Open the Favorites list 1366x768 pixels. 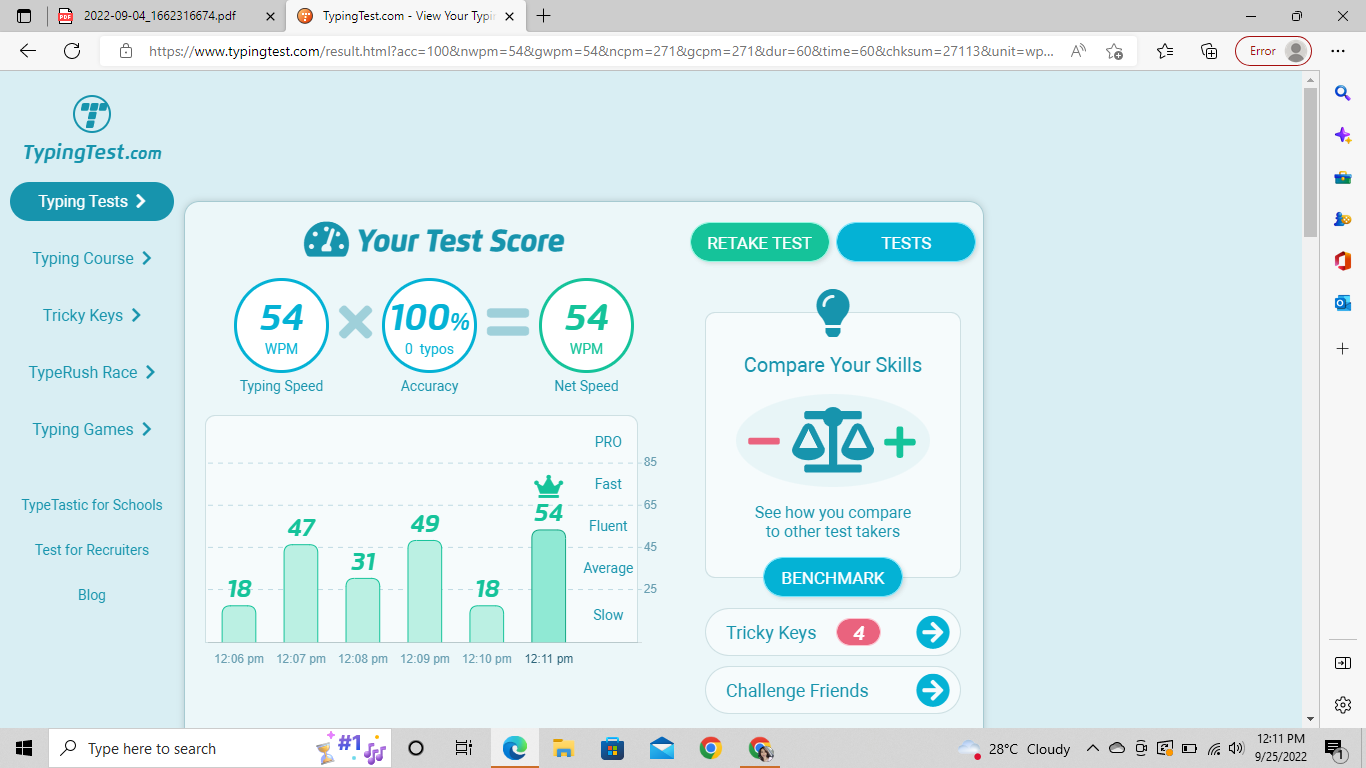click(x=1165, y=51)
